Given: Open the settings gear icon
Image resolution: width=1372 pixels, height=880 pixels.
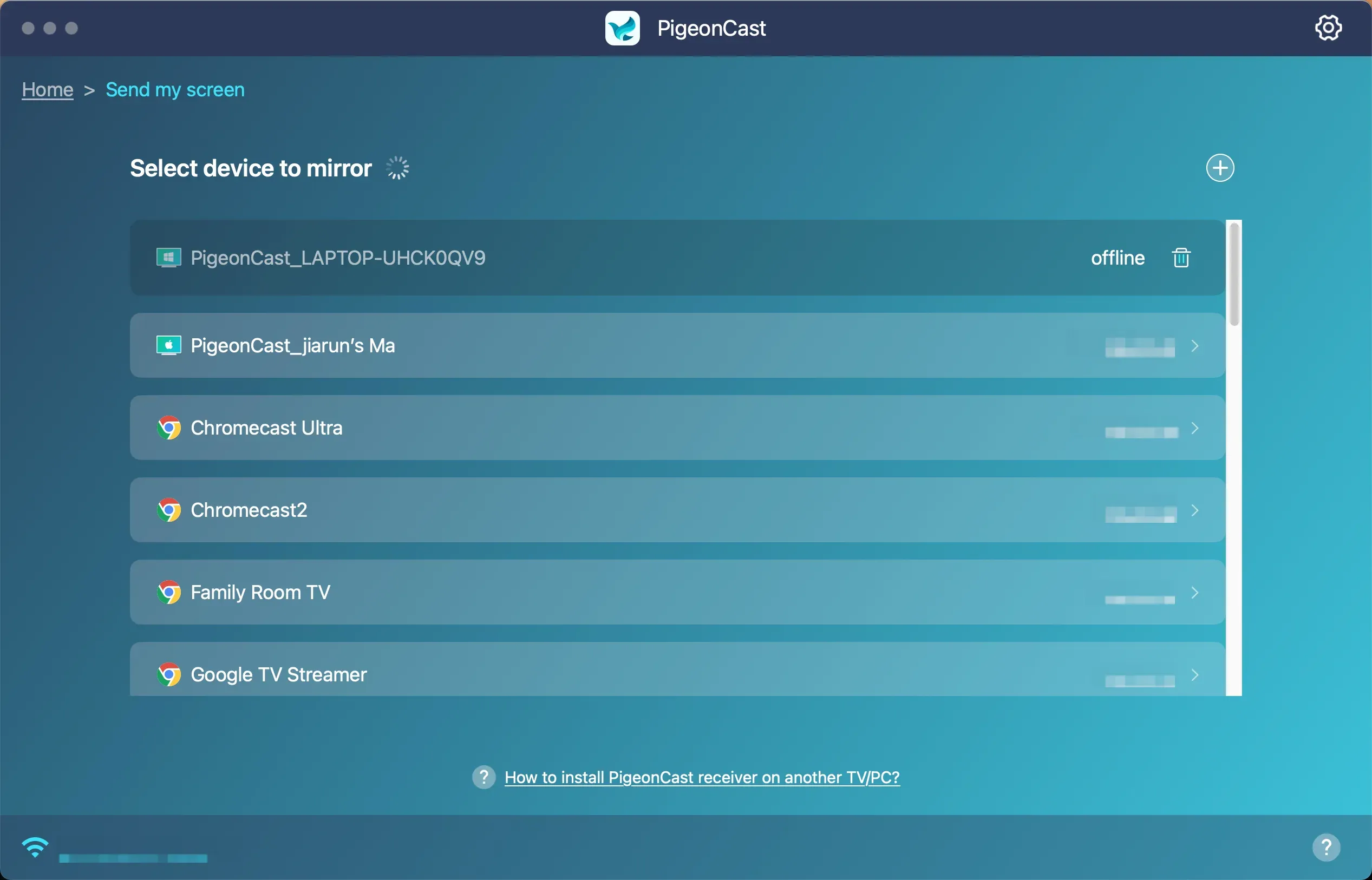Looking at the screenshot, I should [x=1328, y=28].
